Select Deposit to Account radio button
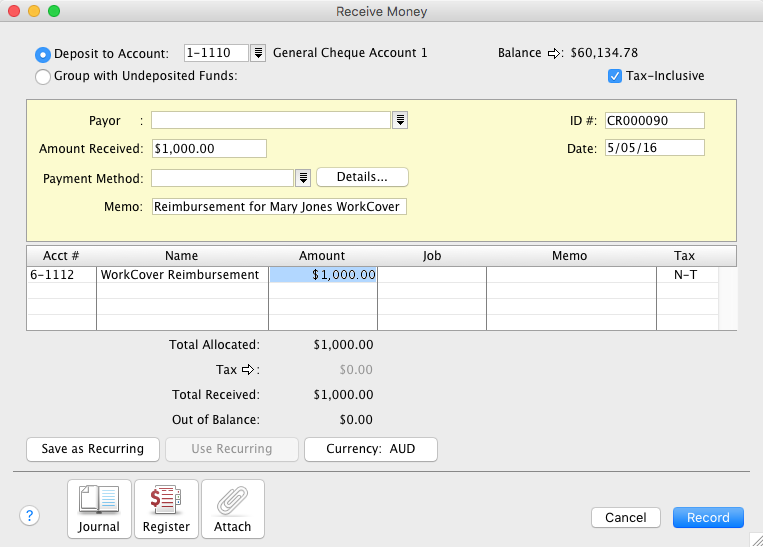The width and height of the screenshot is (763, 547). tap(43, 54)
